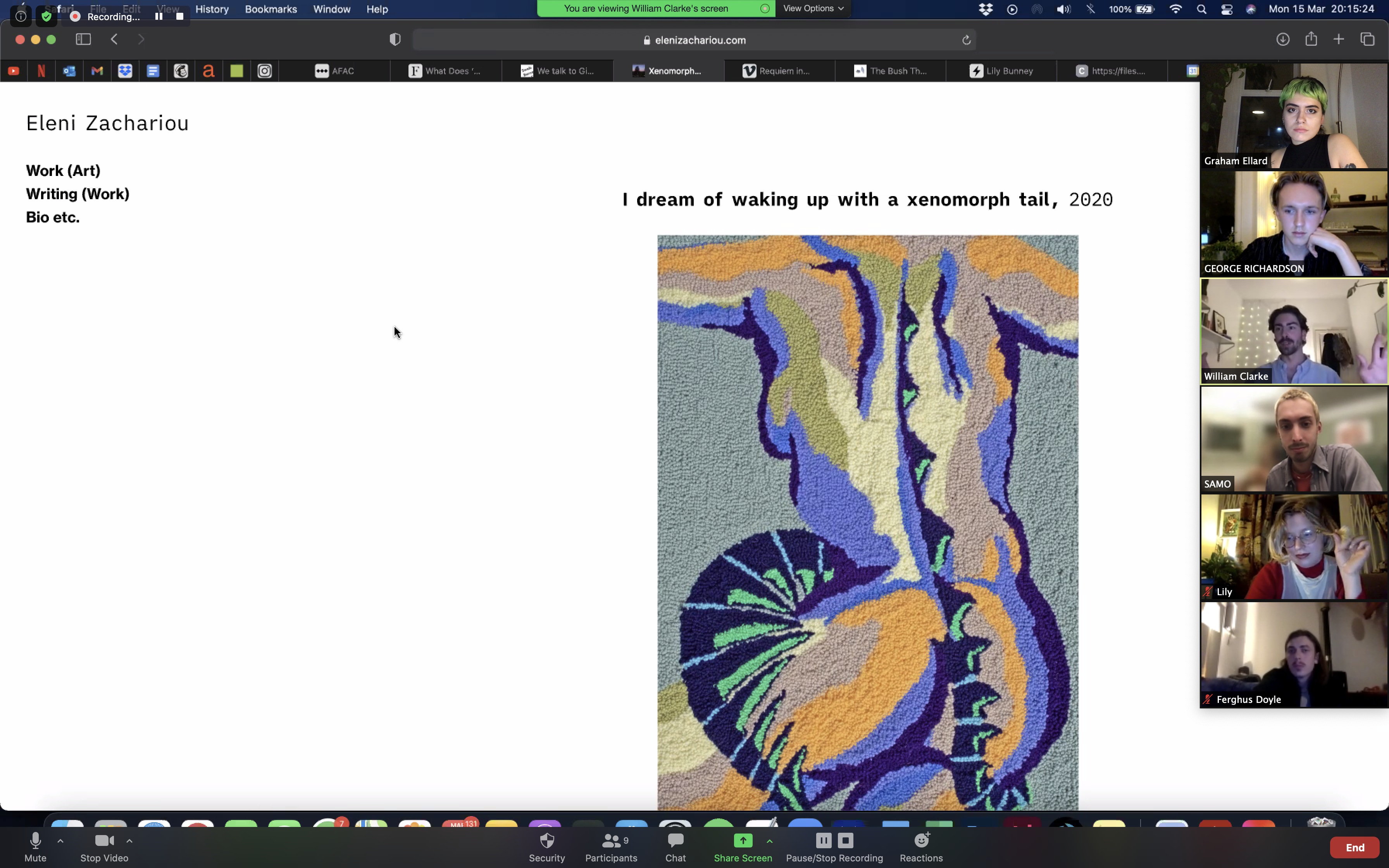
Task: Open the Google Docs favorite
Action: pyautogui.click(x=153, y=71)
